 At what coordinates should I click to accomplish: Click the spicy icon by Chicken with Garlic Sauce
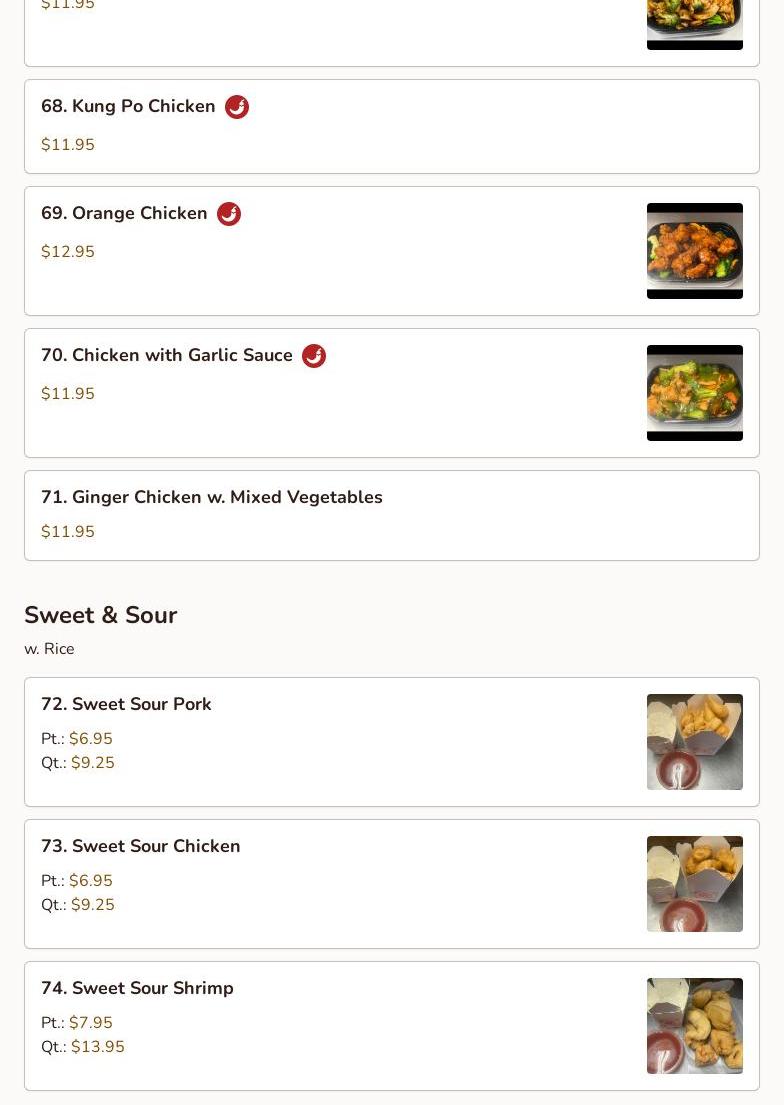click(314, 356)
